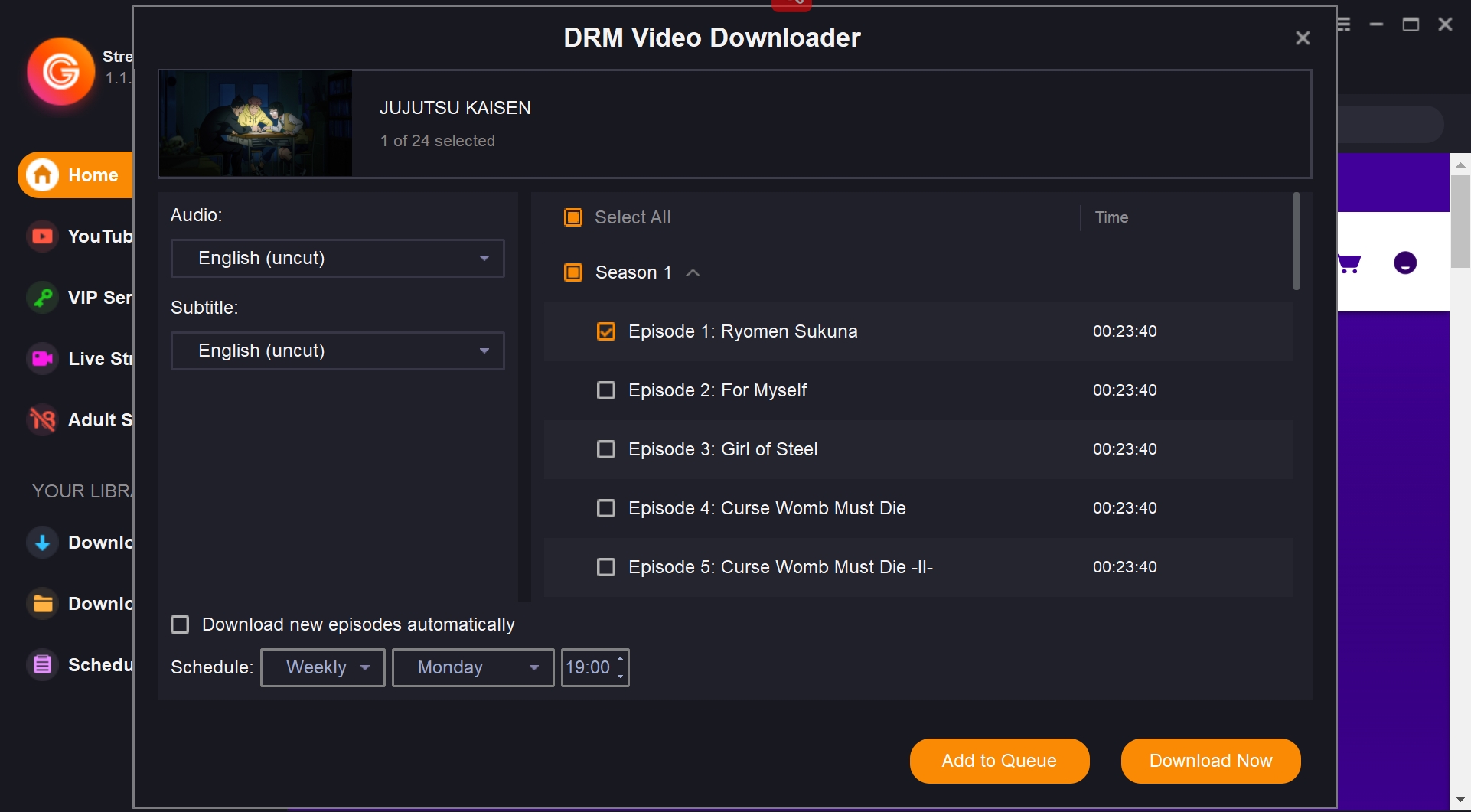
Task: Decrease the schedule time with down arrow
Action: (x=620, y=677)
